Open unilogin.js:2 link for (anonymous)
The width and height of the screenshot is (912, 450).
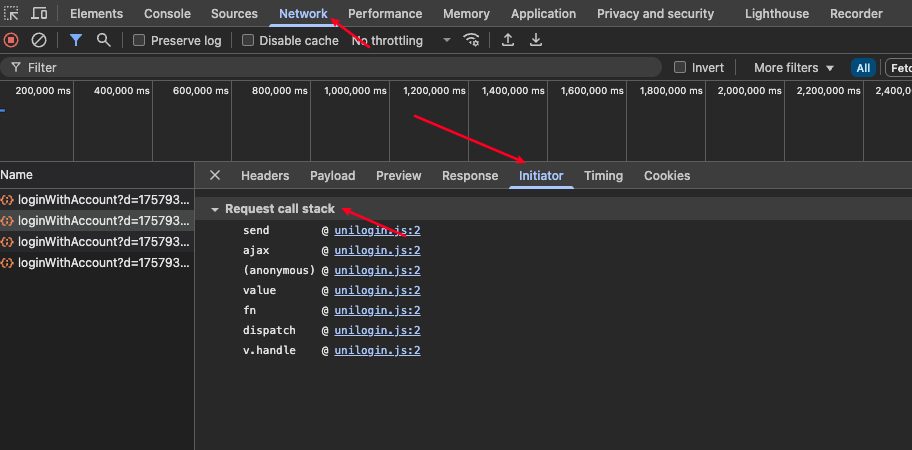point(377,270)
